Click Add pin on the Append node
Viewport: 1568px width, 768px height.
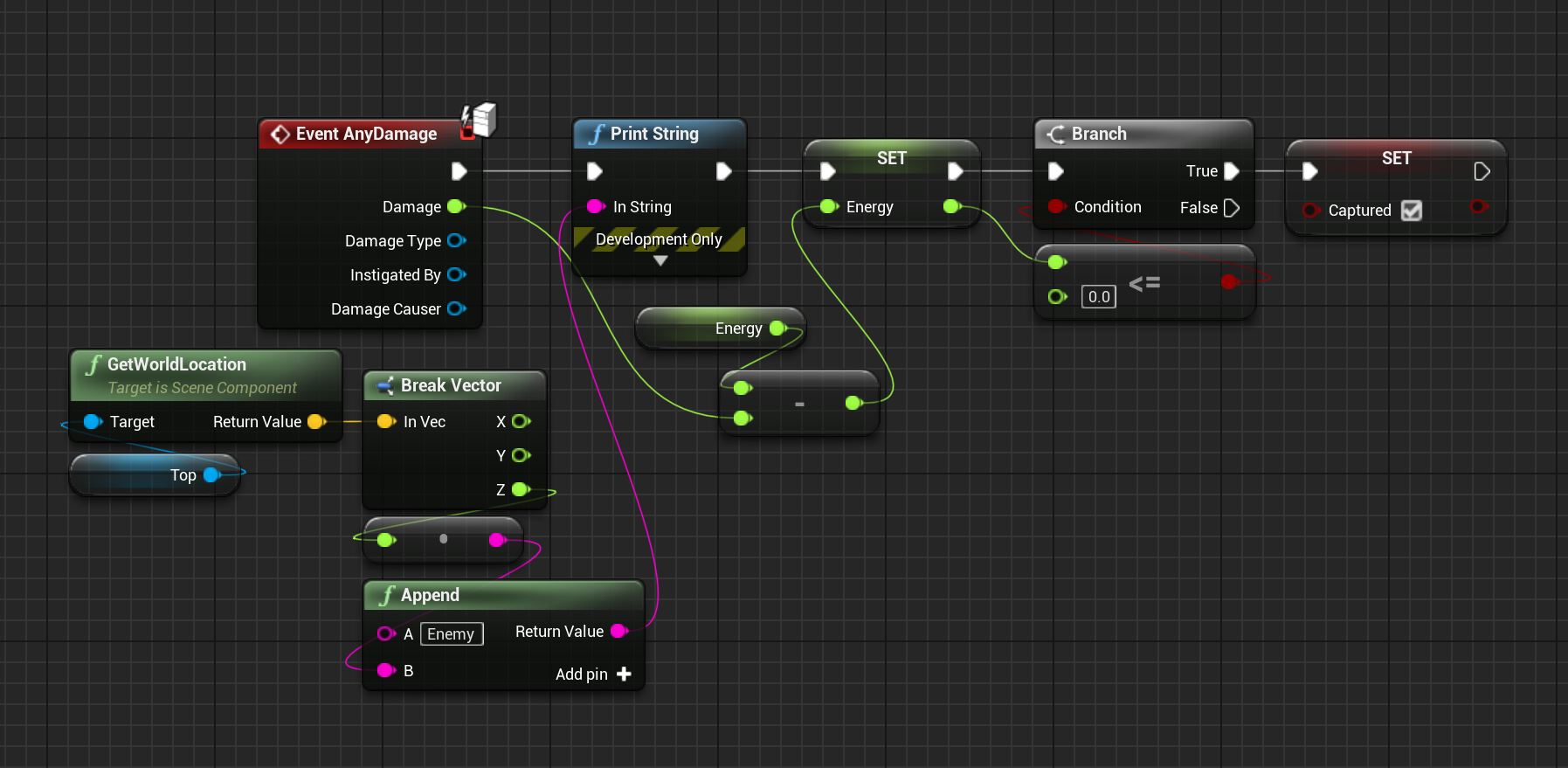593,674
